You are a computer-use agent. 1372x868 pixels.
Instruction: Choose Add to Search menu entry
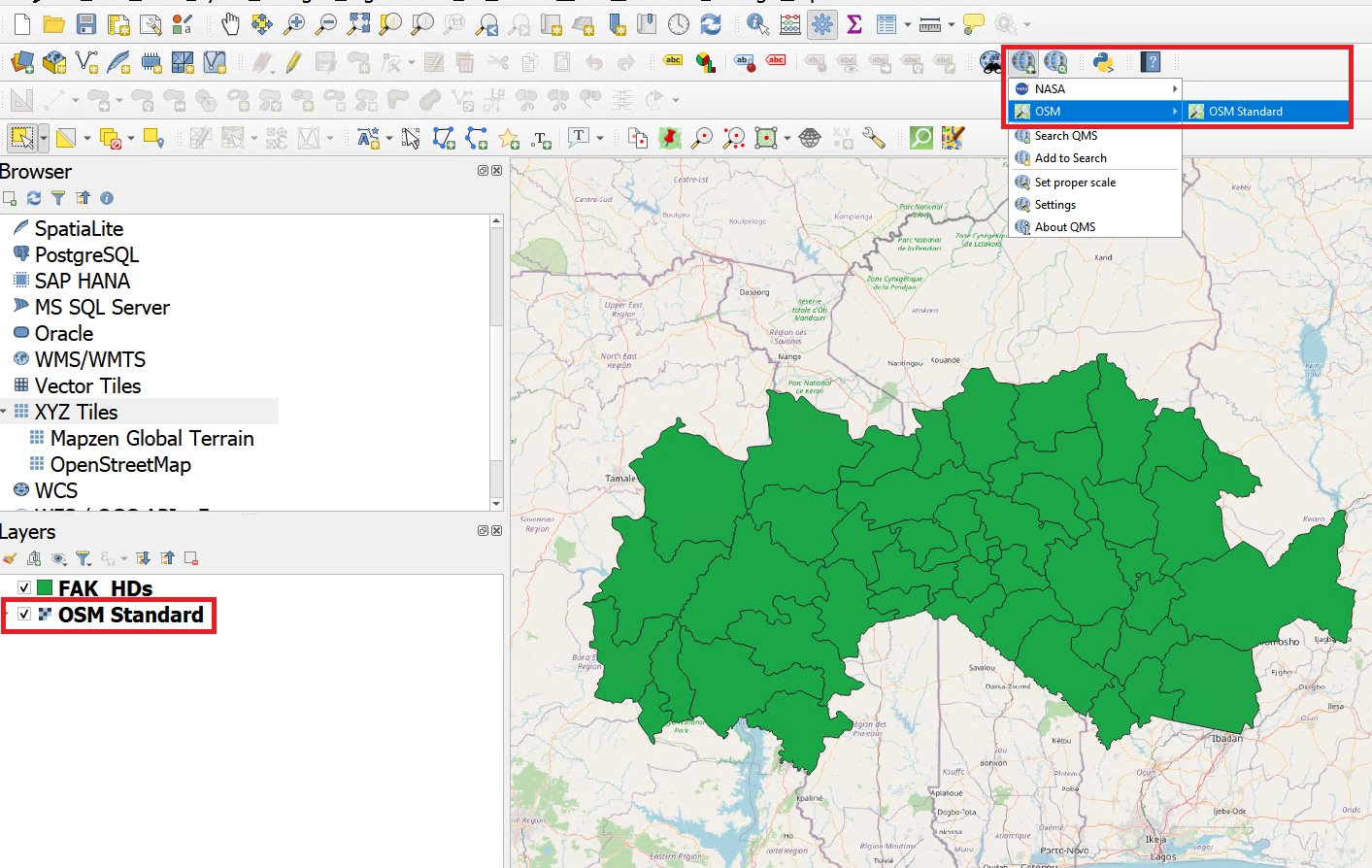pyautogui.click(x=1095, y=158)
